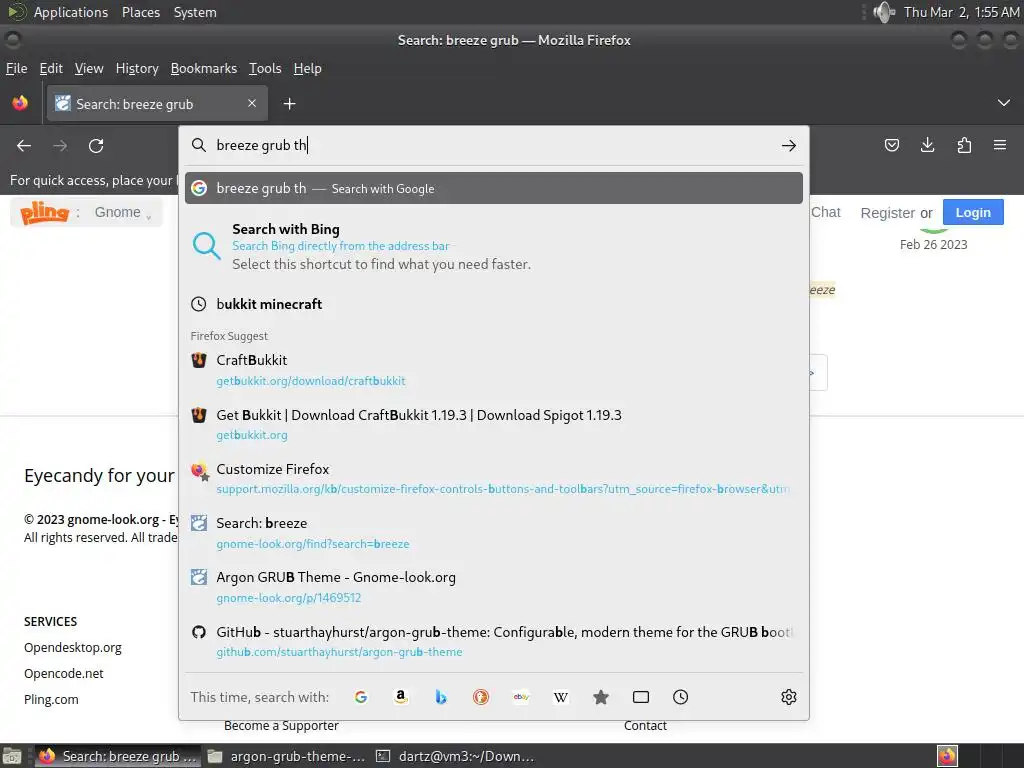Expand the Gnome site dropdown
Image resolution: width=1024 pixels, height=768 pixels.
123,212
